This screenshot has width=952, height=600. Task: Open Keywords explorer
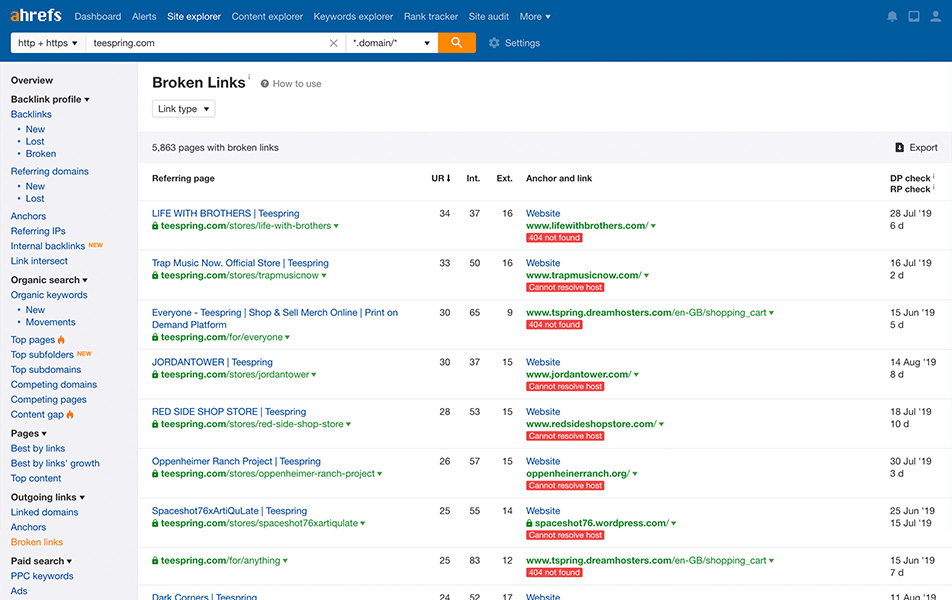pos(353,16)
